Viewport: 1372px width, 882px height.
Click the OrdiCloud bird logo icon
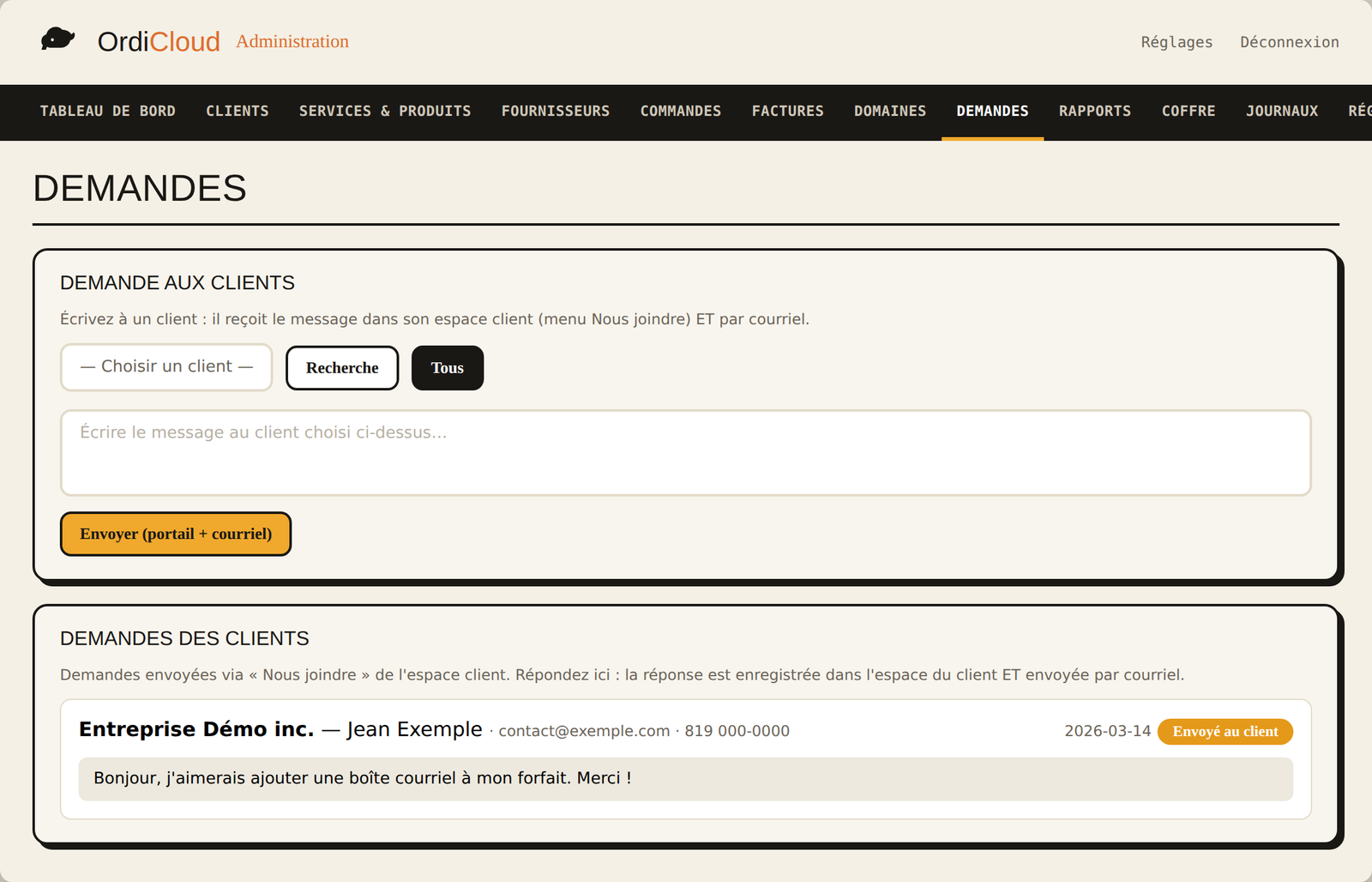pos(58,39)
